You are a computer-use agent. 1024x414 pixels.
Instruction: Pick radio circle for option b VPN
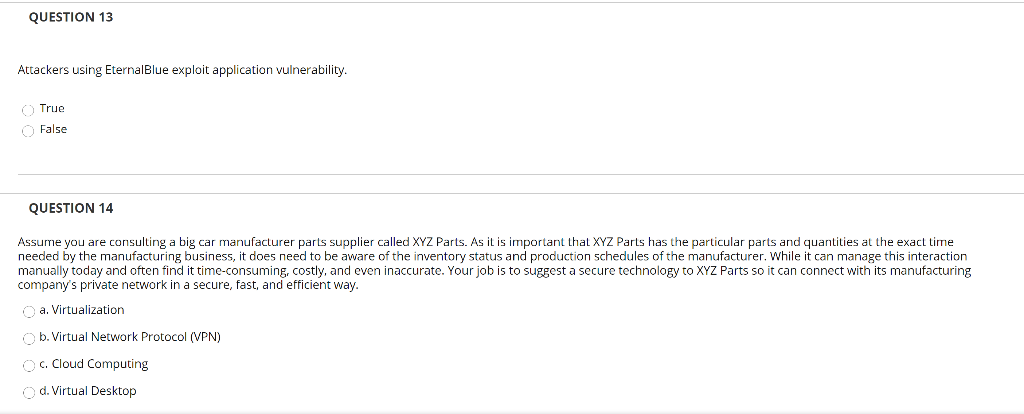[x=28, y=339]
